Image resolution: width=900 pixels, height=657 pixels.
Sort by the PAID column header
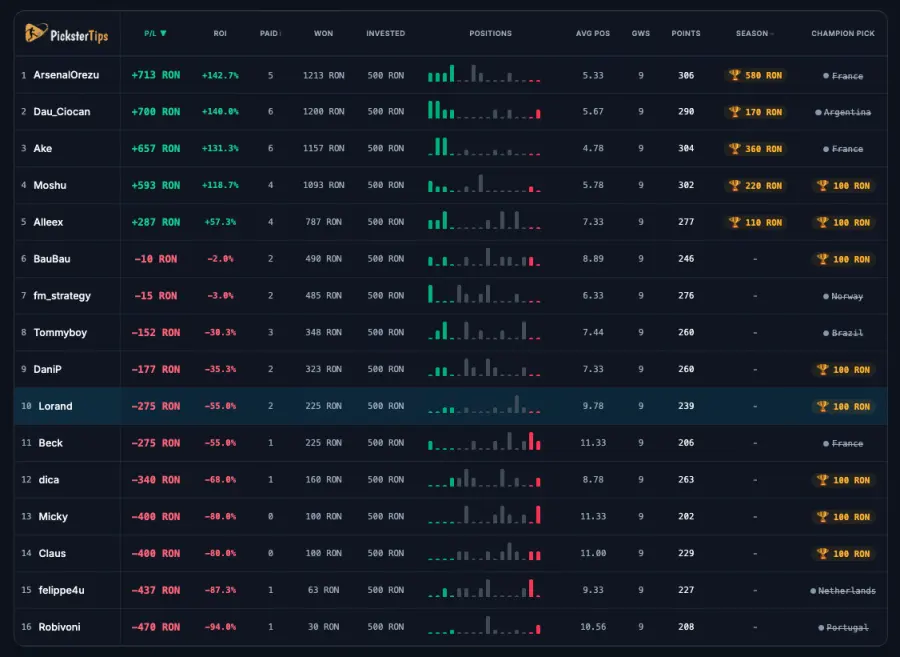tap(270, 33)
